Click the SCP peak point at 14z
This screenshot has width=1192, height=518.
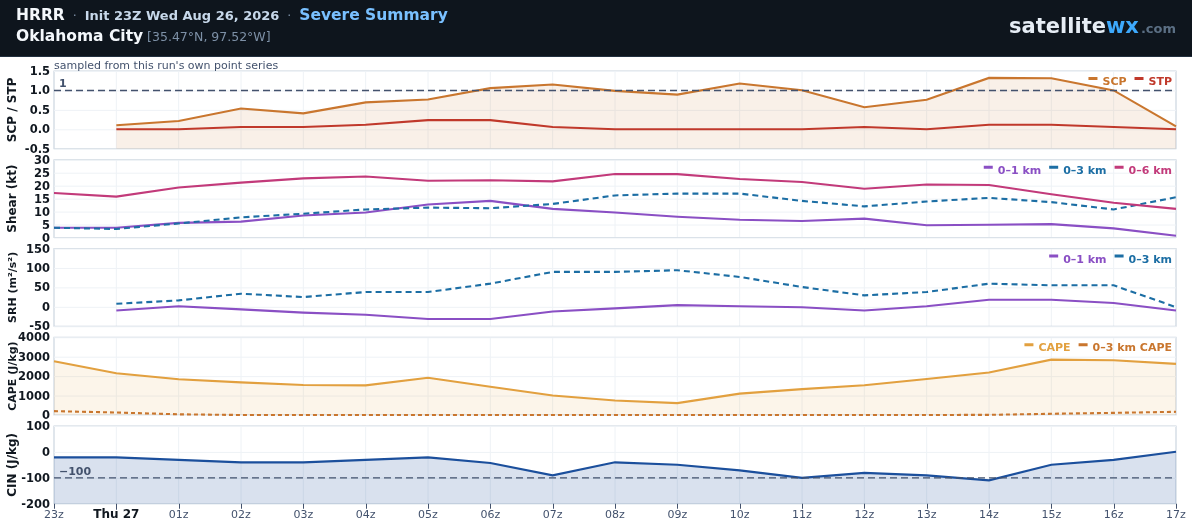989,78
